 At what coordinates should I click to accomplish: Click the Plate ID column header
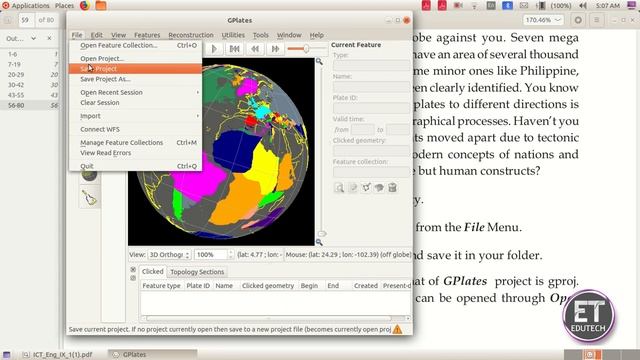[x=198, y=286]
